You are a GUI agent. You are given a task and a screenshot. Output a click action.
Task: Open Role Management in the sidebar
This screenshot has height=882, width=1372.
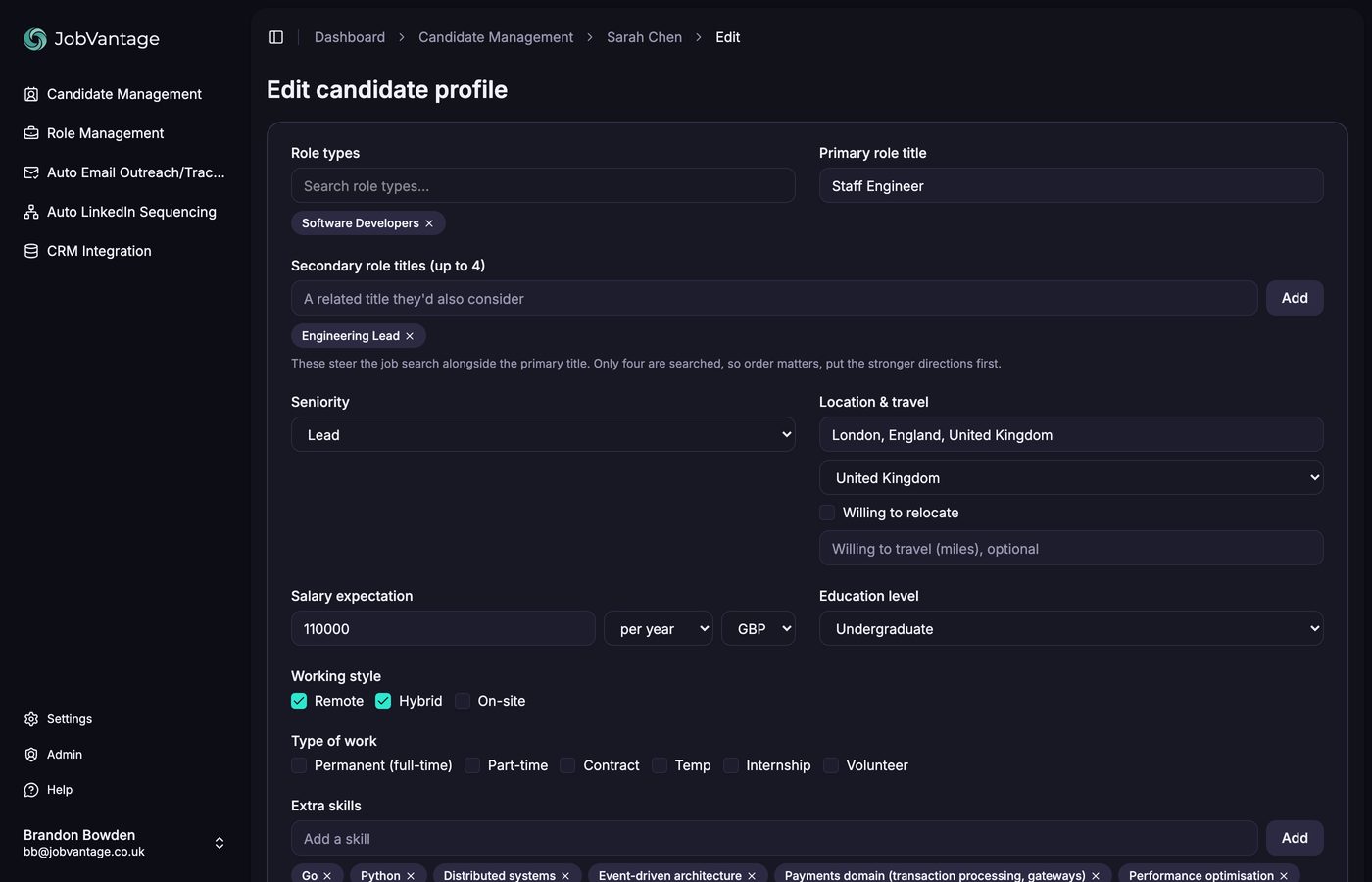[x=125, y=133]
